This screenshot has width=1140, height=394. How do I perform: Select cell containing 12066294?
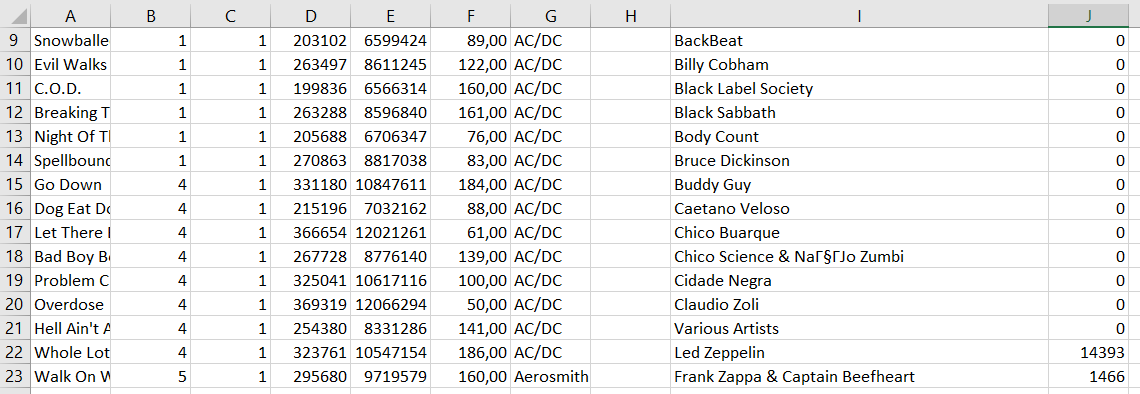[390, 305]
